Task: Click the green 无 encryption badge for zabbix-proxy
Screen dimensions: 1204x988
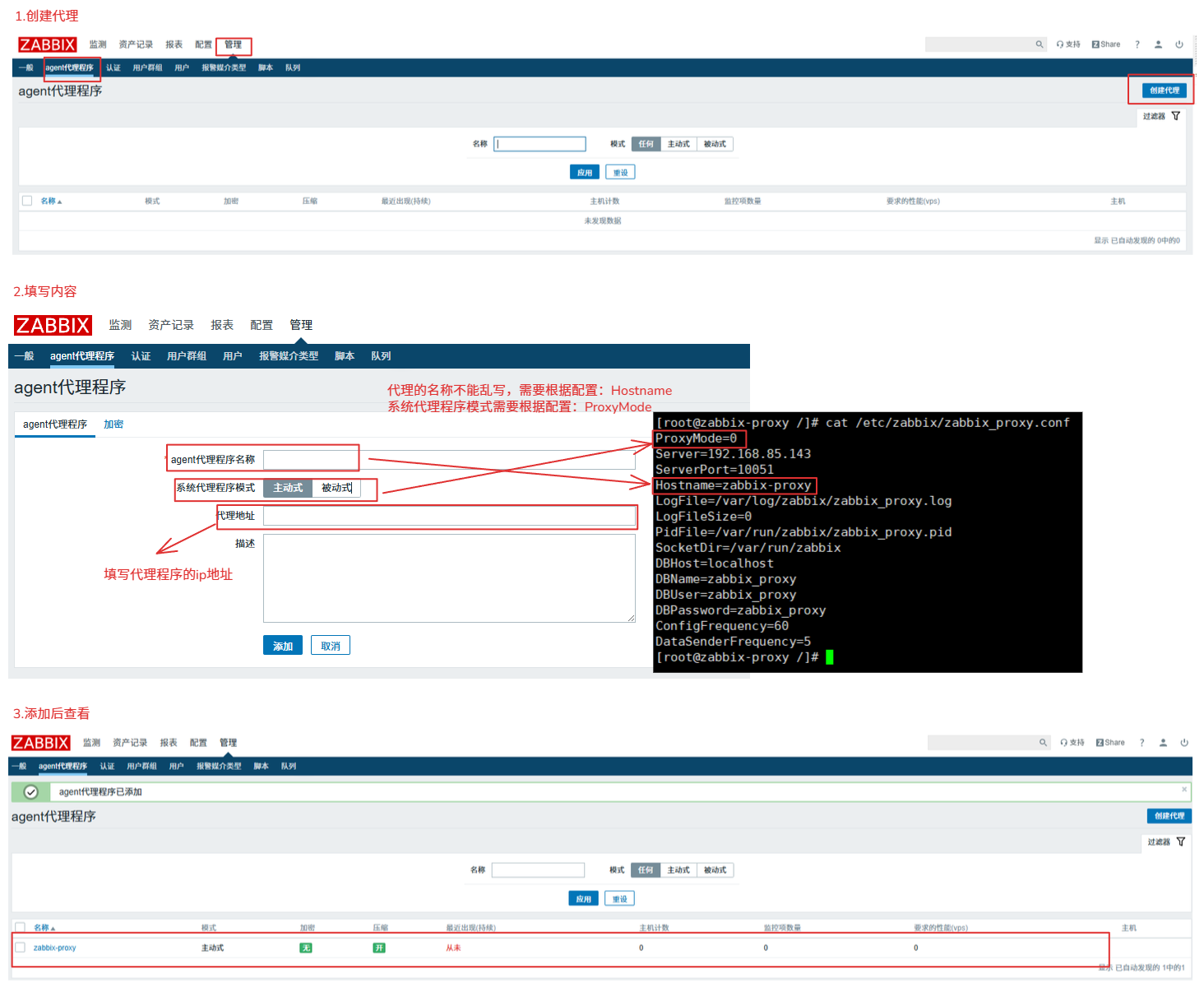Action: pos(306,948)
